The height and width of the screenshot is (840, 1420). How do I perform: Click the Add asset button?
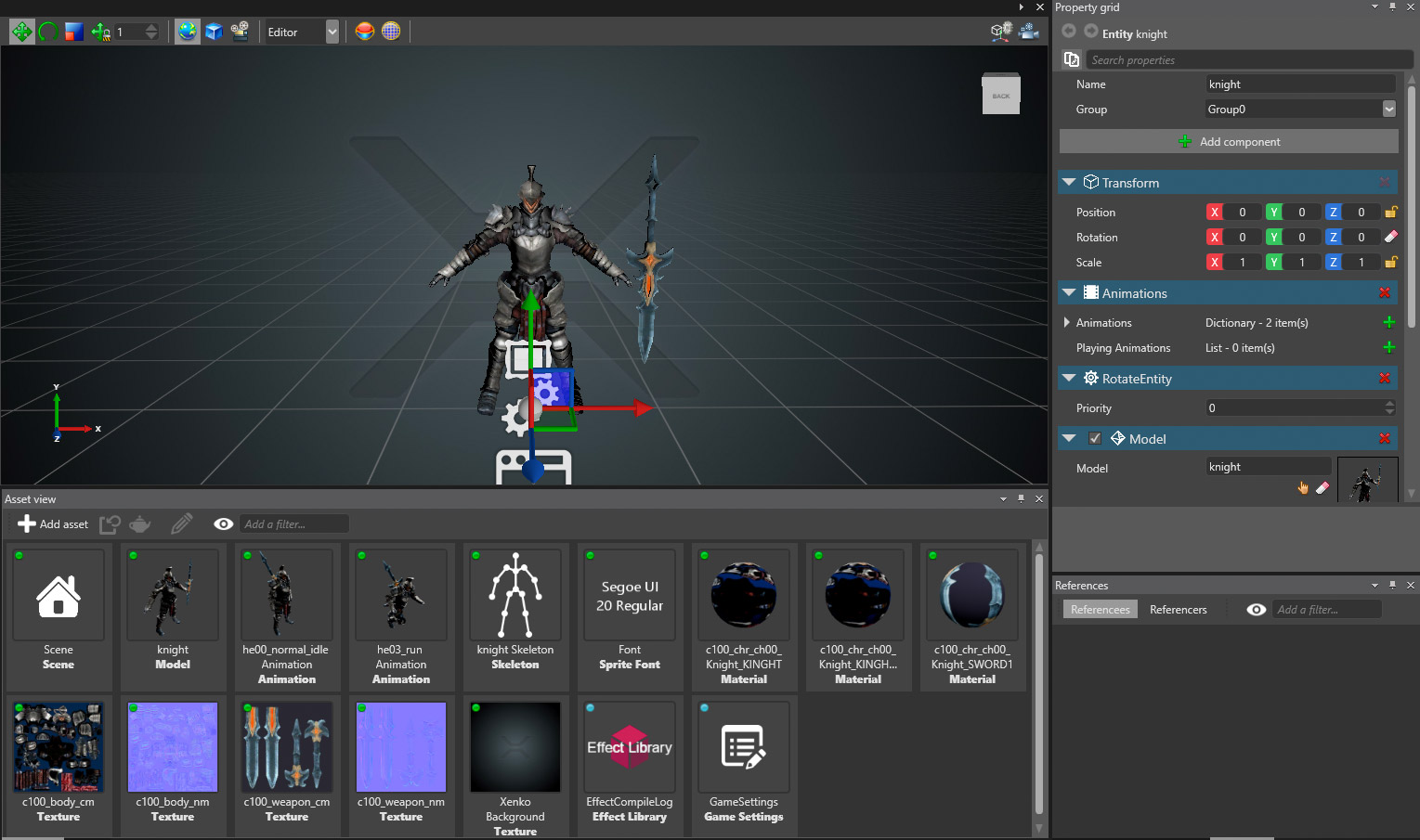click(x=53, y=524)
